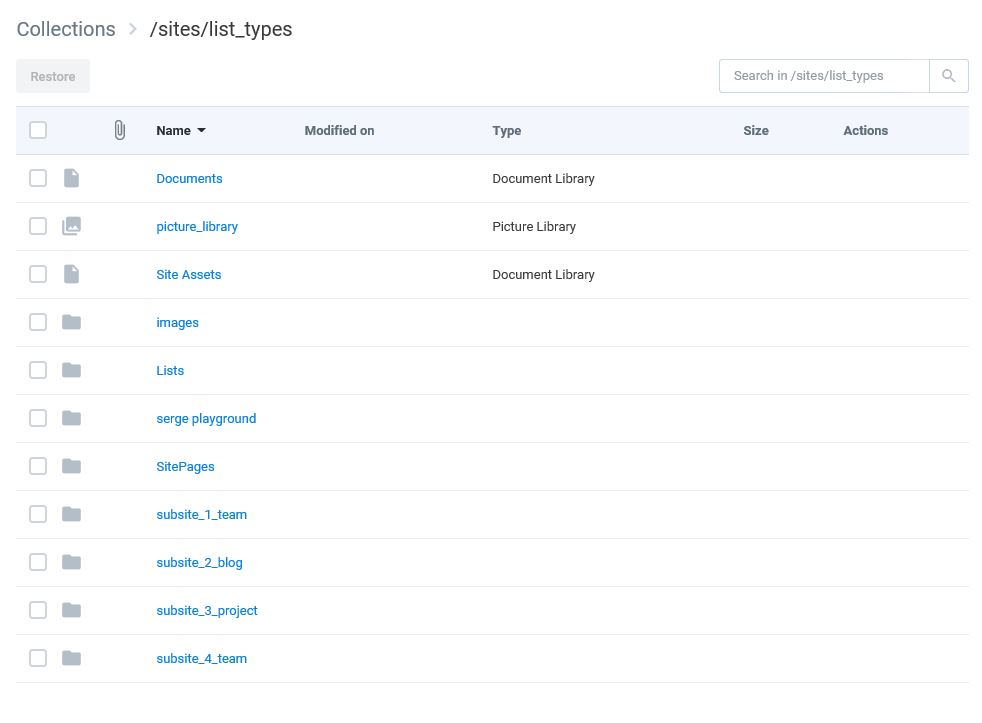
Task: Select the Lists folder checkbox
Action: [x=38, y=370]
